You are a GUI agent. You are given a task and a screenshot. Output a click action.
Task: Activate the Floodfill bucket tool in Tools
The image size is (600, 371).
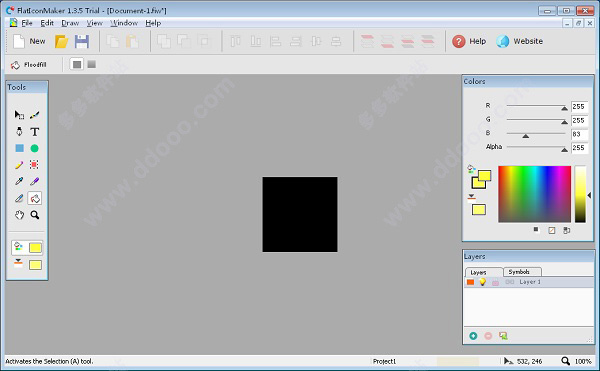pos(34,198)
